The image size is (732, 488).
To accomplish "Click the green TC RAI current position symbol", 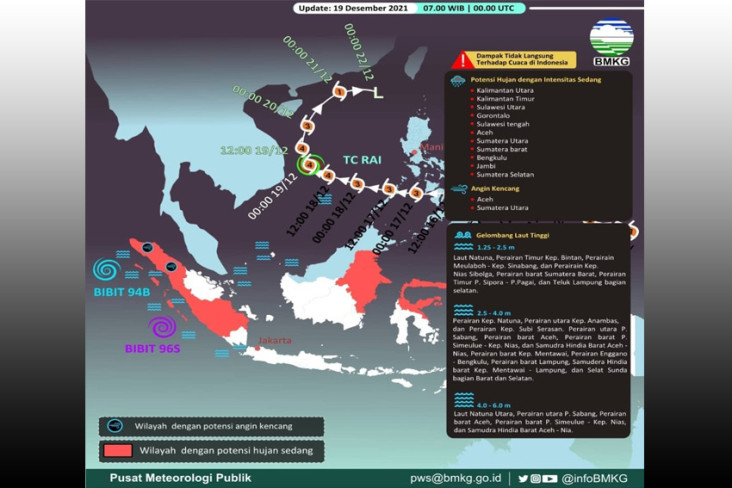I will click(310, 165).
